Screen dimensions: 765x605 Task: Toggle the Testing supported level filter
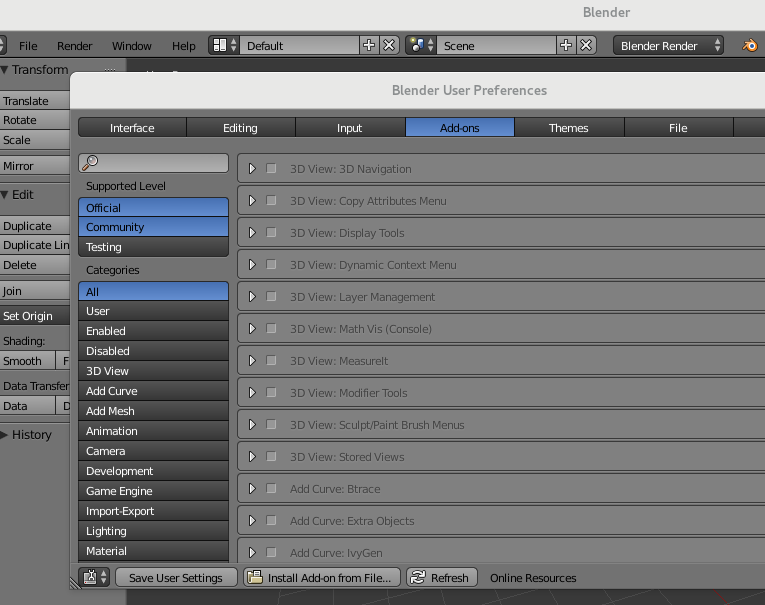point(153,247)
